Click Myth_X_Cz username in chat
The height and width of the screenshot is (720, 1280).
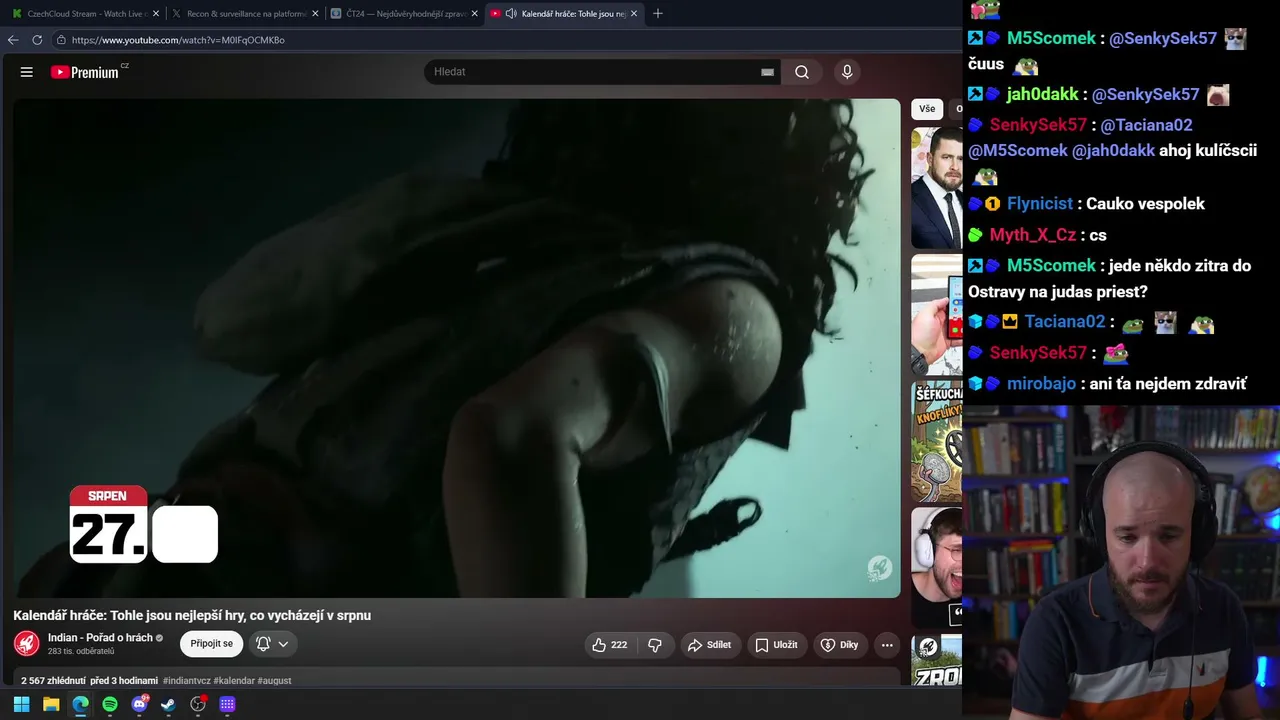[x=1033, y=235]
